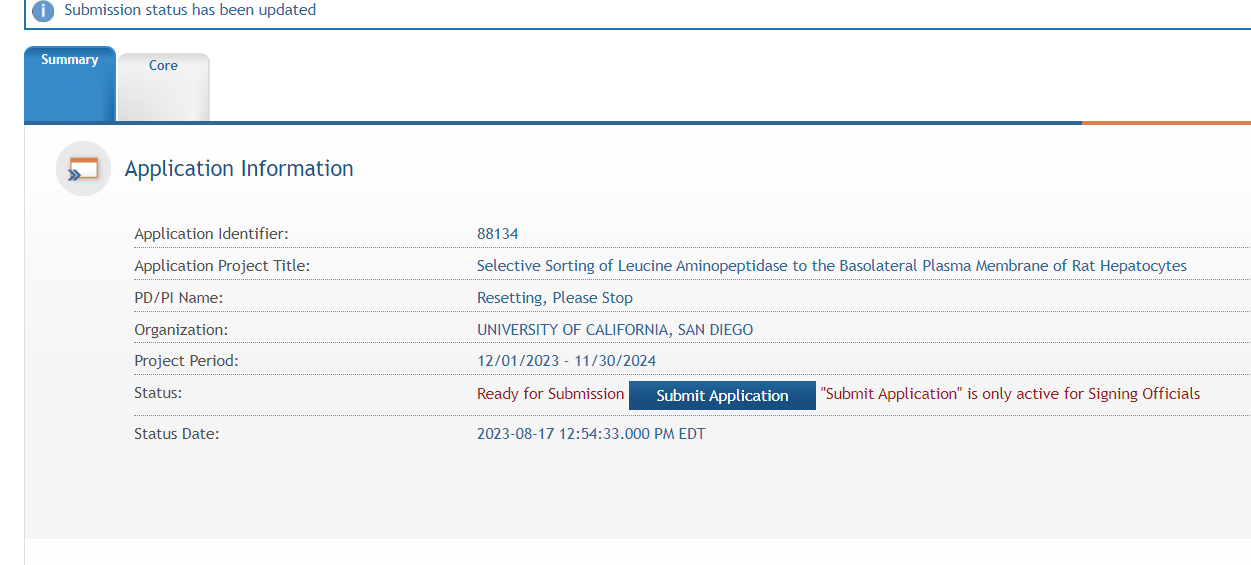Image resolution: width=1251 pixels, height=565 pixels.
Task: Click the "Ready for Submission" status text
Action: pyautogui.click(x=550, y=394)
